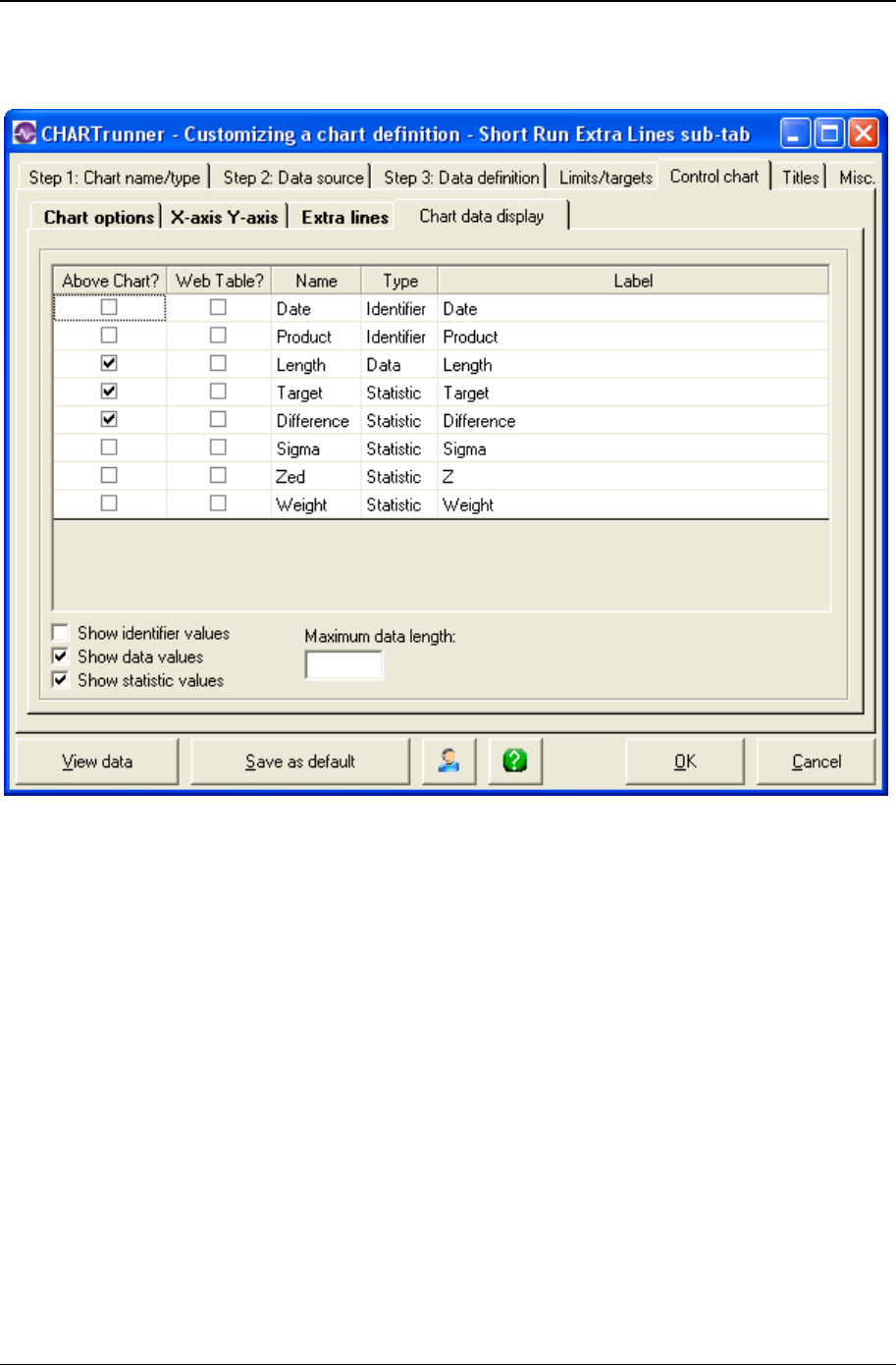This screenshot has width=896, height=1365.
Task: Click the Above Chart? column header
Action: pyautogui.click(x=110, y=281)
